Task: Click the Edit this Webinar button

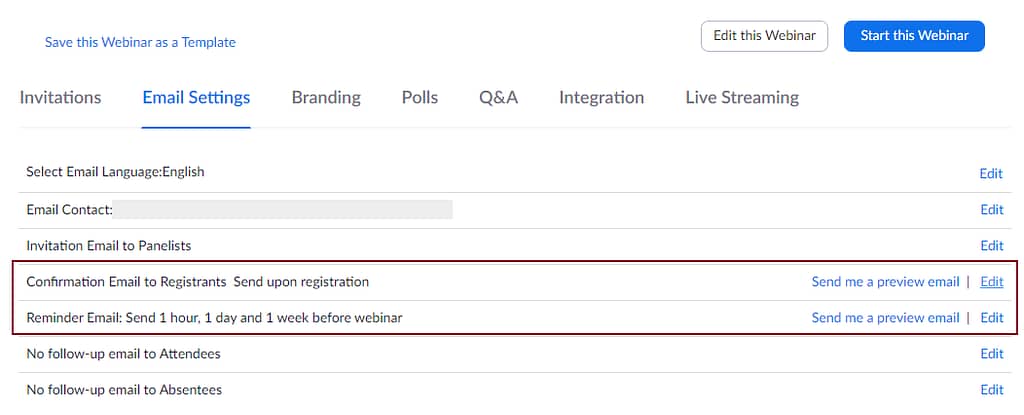Action: coord(764,36)
